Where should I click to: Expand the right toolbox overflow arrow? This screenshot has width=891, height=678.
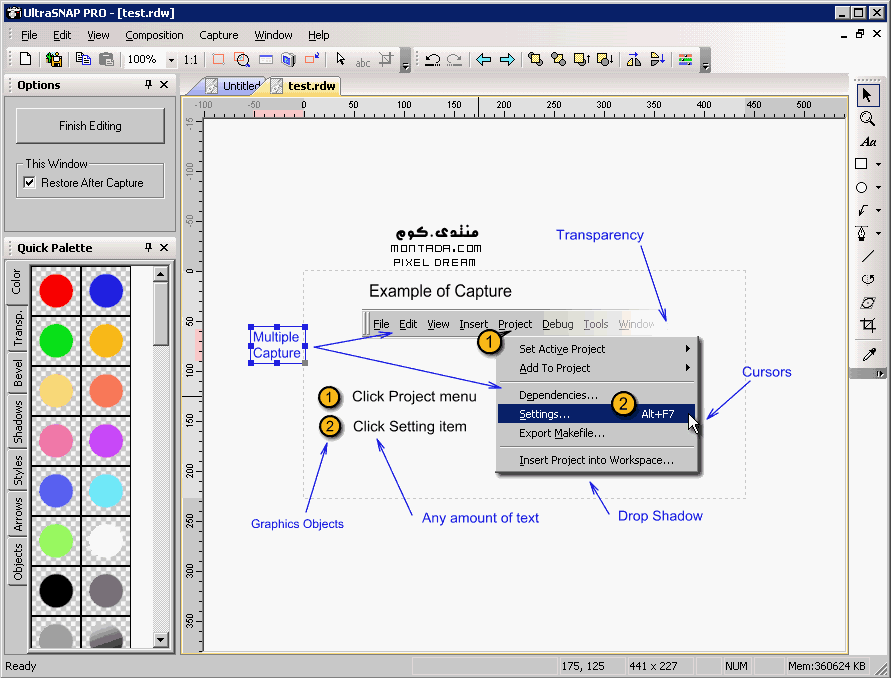tap(880, 373)
